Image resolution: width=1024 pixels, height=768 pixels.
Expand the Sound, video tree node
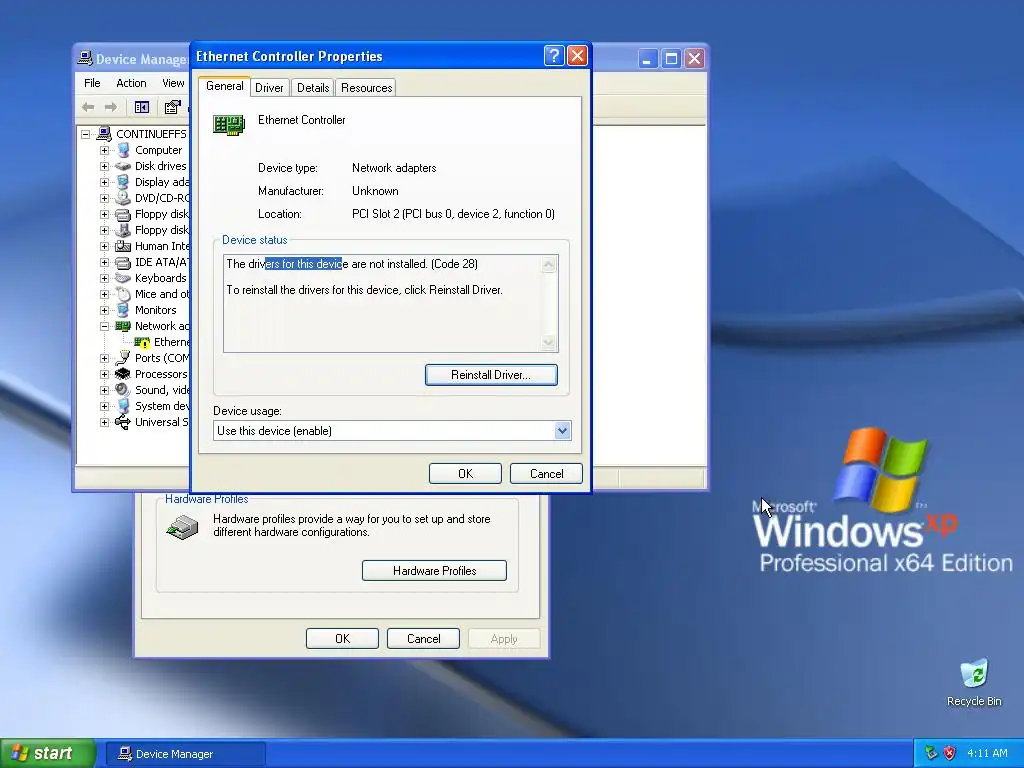click(104, 390)
